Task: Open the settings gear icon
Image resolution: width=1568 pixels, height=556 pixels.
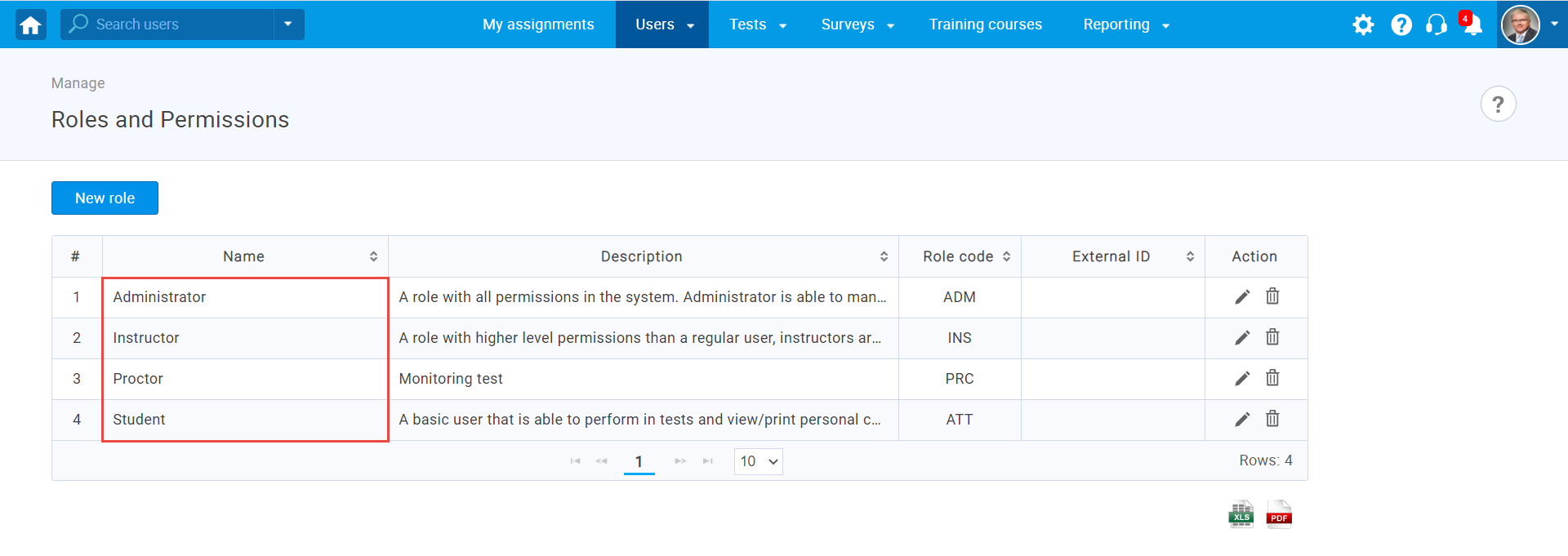Action: [x=1363, y=24]
